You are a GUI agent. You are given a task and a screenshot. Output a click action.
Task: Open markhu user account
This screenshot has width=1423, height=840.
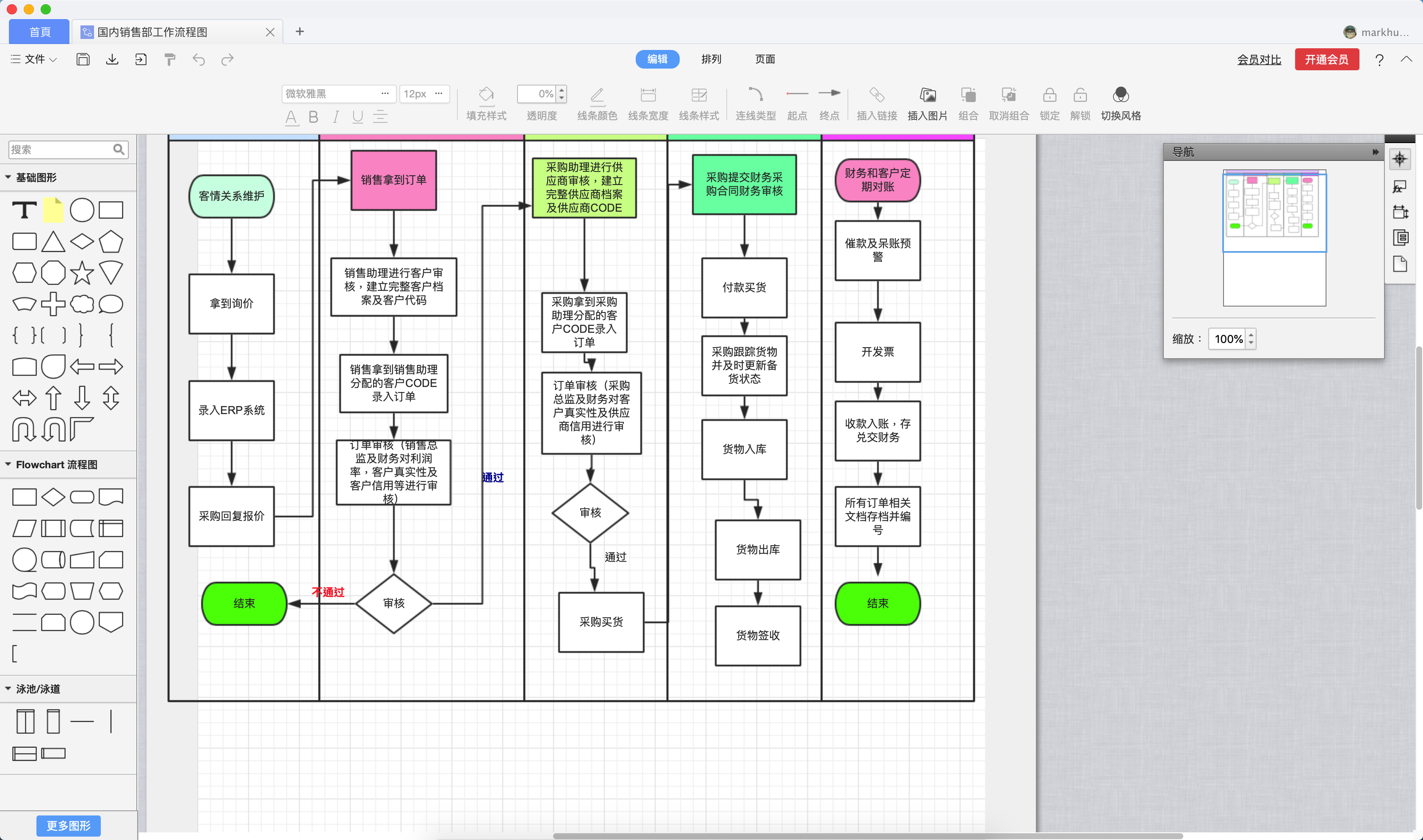(1376, 32)
